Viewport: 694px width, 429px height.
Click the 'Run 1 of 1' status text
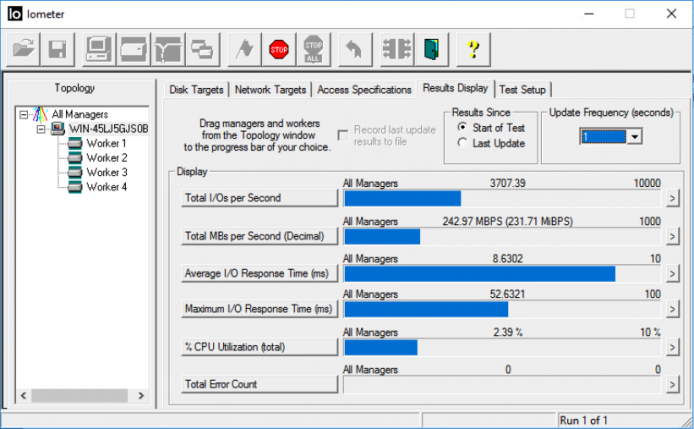(x=583, y=420)
